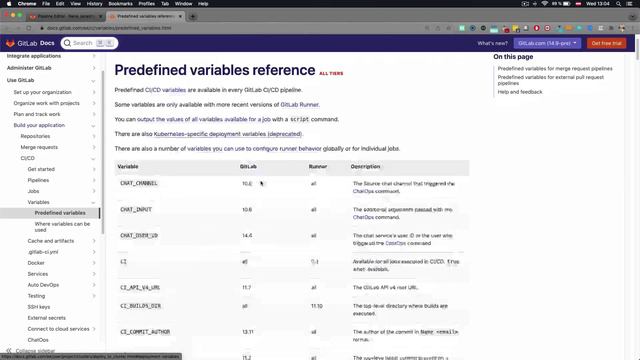Open the History menu
The width and height of the screenshot is (640, 360).
pyautogui.click(x=94, y=4)
